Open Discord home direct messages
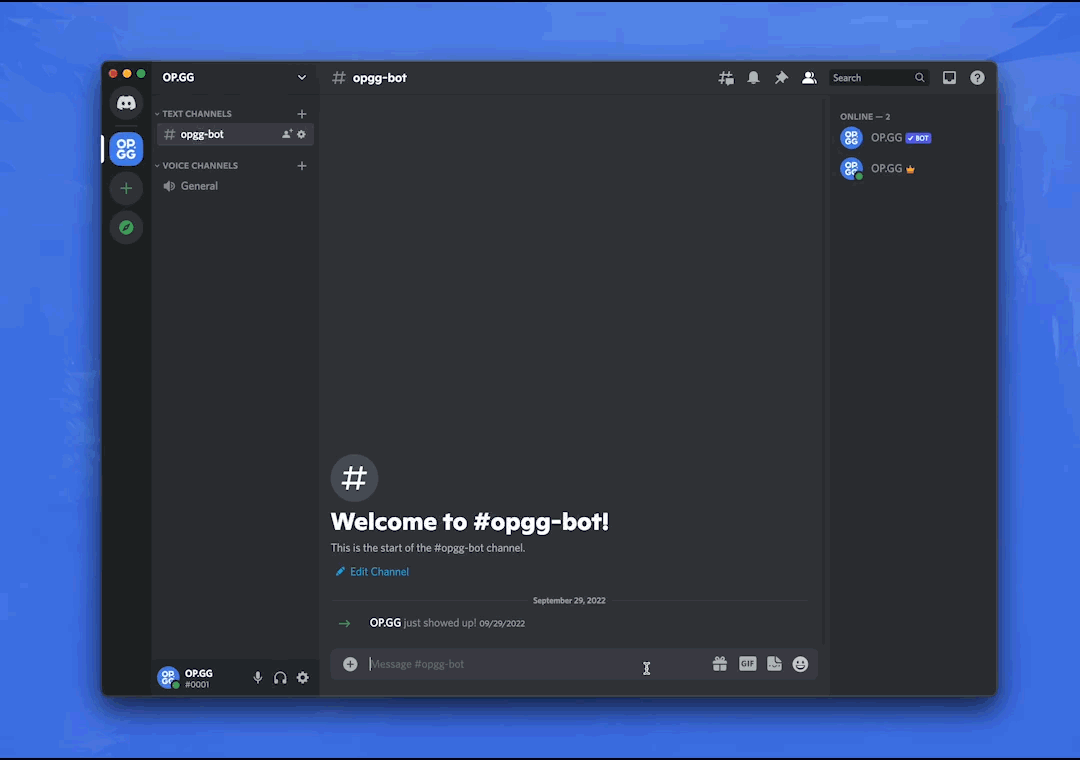Screen dimensions: 1080x760 tap(126, 103)
